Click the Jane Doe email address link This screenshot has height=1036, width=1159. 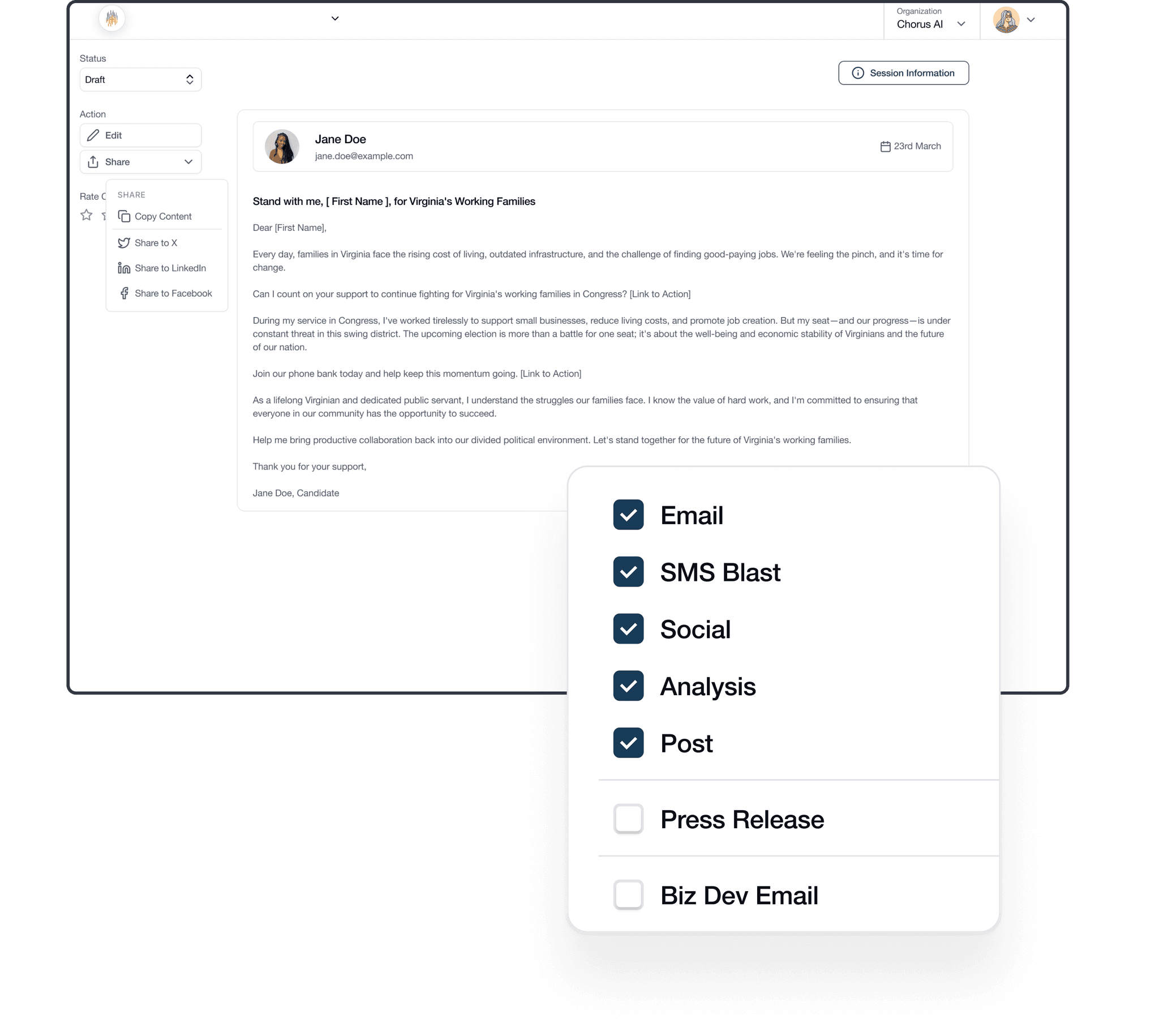coord(364,156)
